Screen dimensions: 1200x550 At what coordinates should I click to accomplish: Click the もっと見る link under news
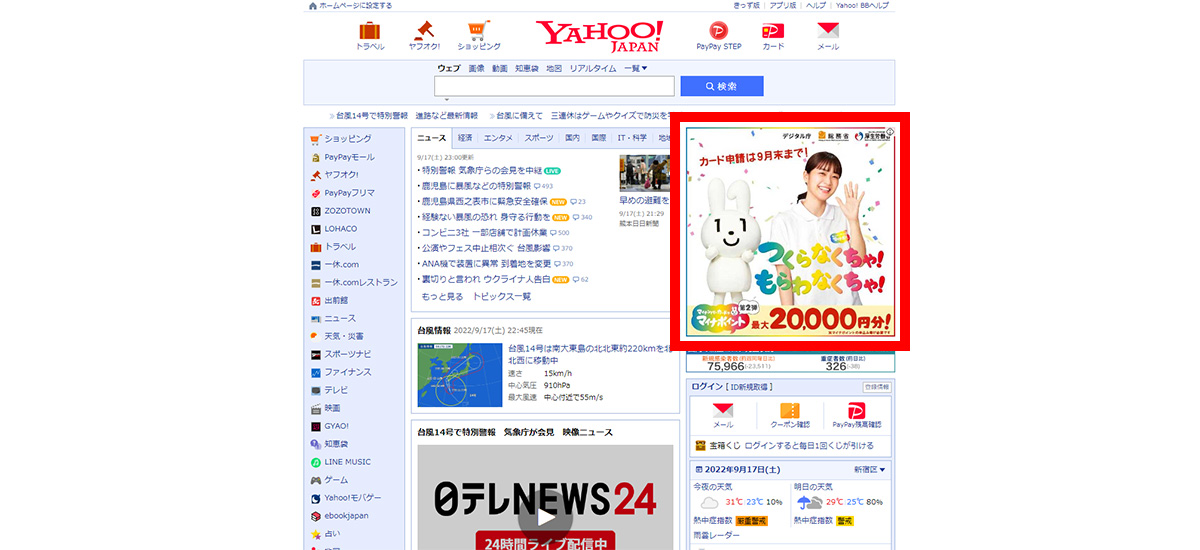tap(442, 297)
